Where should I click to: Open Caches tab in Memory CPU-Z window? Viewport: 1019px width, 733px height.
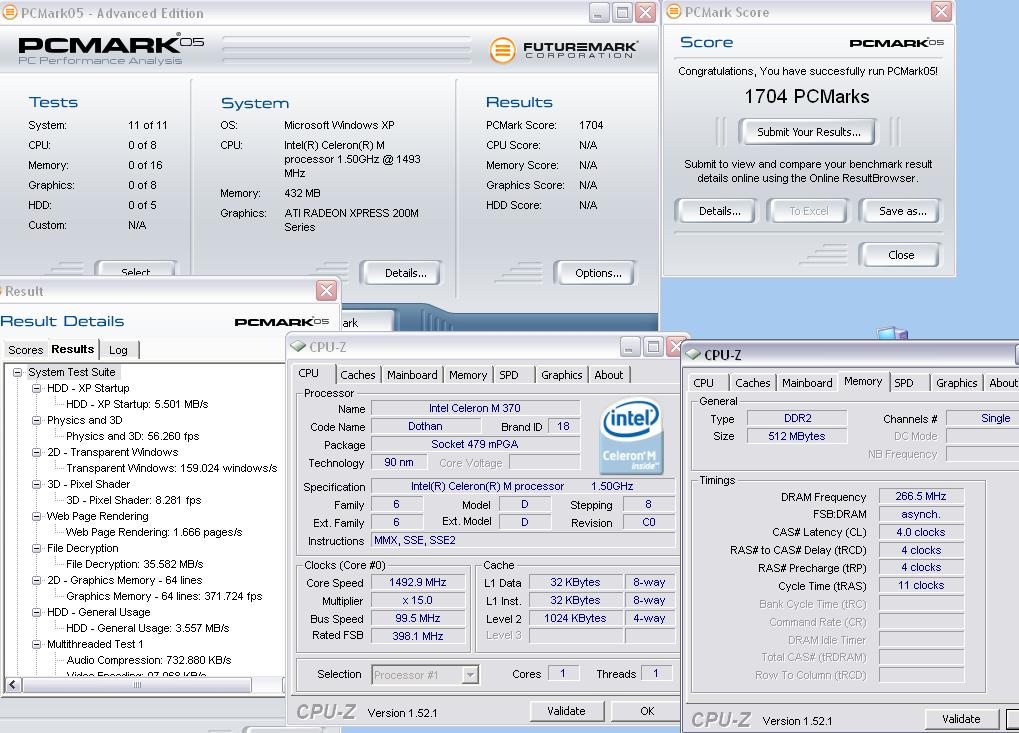[x=753, y=383]
